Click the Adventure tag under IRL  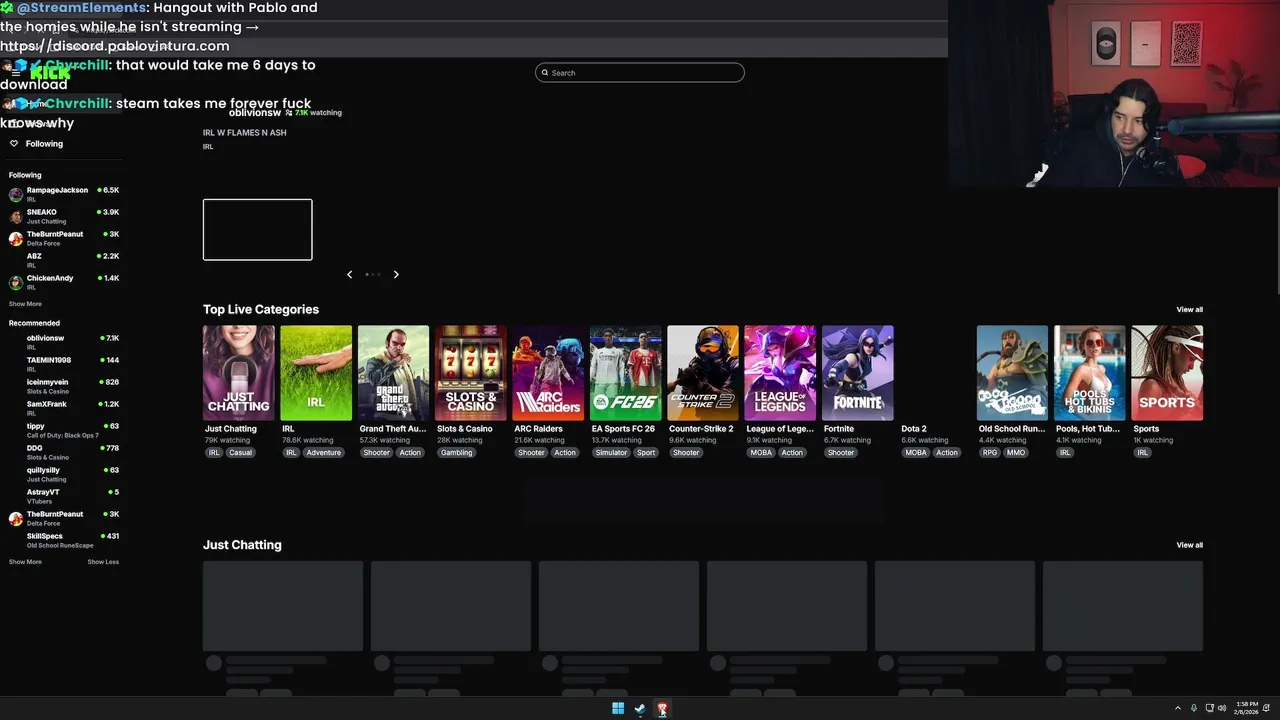tap(324, 453)
